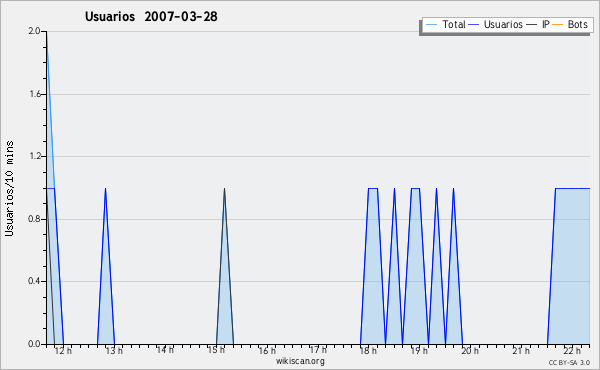600x370 pixels.
Task: Click the Total legend entry
Action: coord(445,24)
